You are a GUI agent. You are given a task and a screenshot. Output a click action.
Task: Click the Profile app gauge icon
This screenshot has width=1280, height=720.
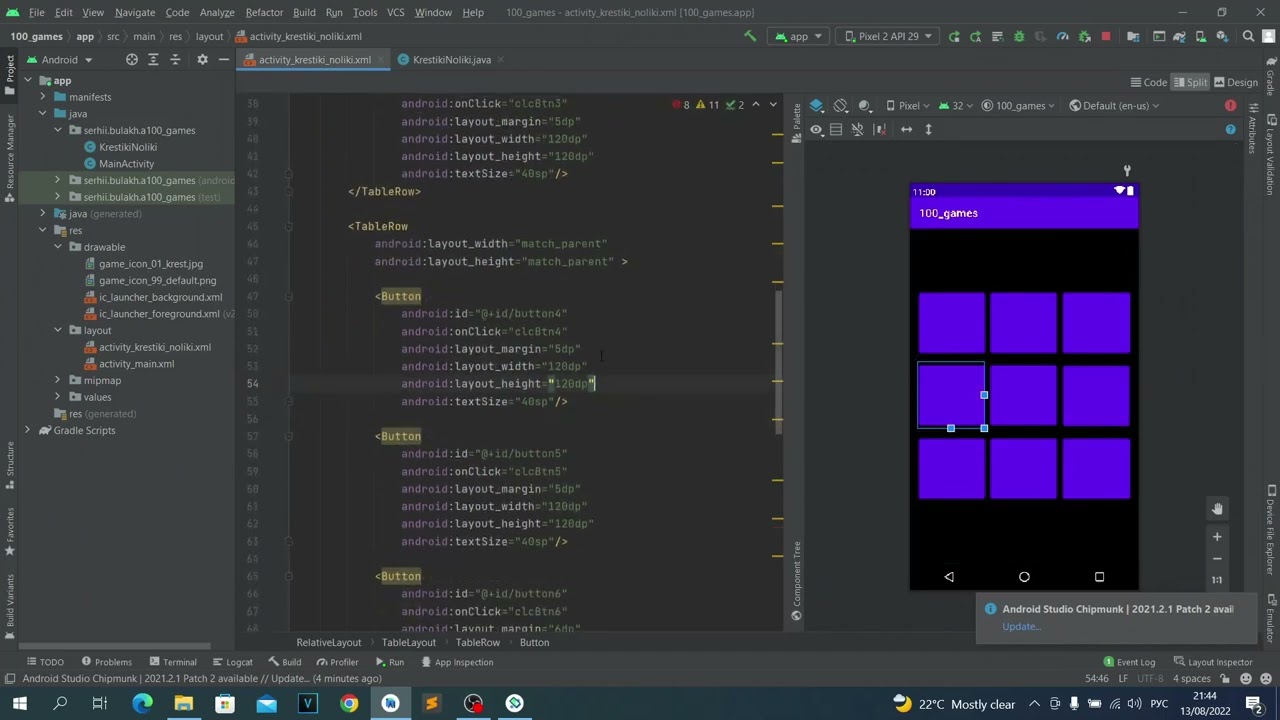pyautogui.click(x=1062, y=36)
